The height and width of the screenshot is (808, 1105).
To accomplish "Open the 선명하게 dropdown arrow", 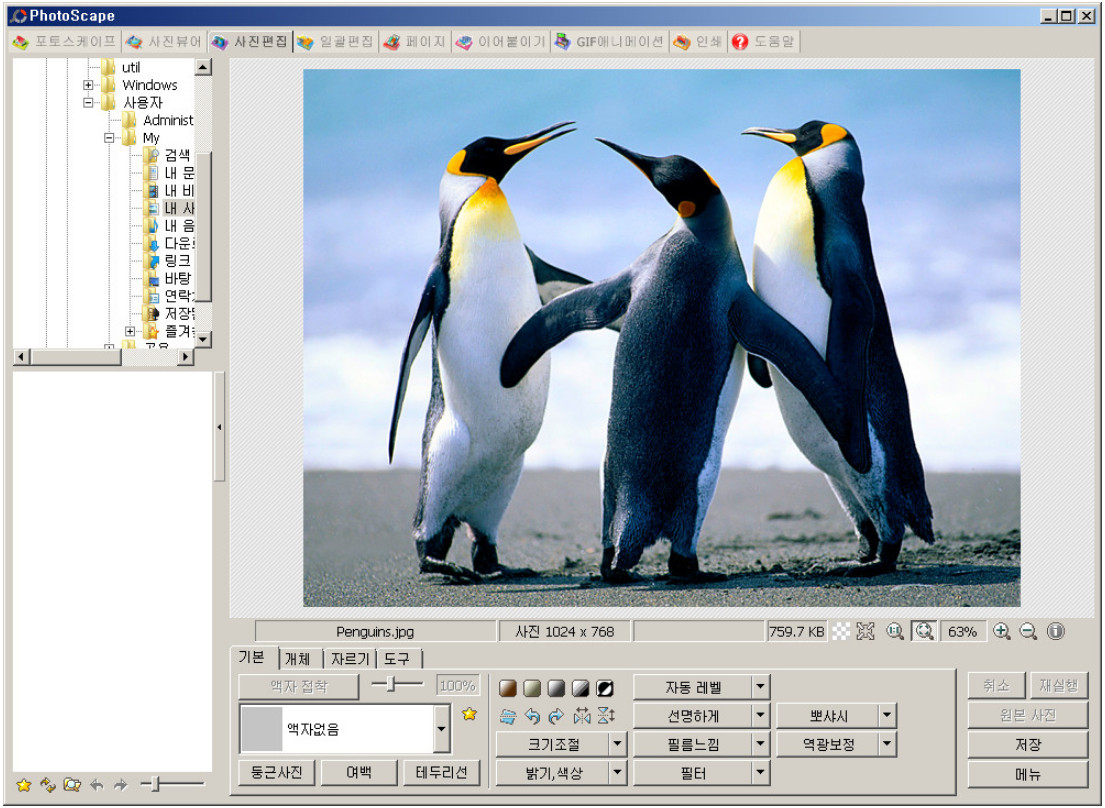I will (760, 716).
